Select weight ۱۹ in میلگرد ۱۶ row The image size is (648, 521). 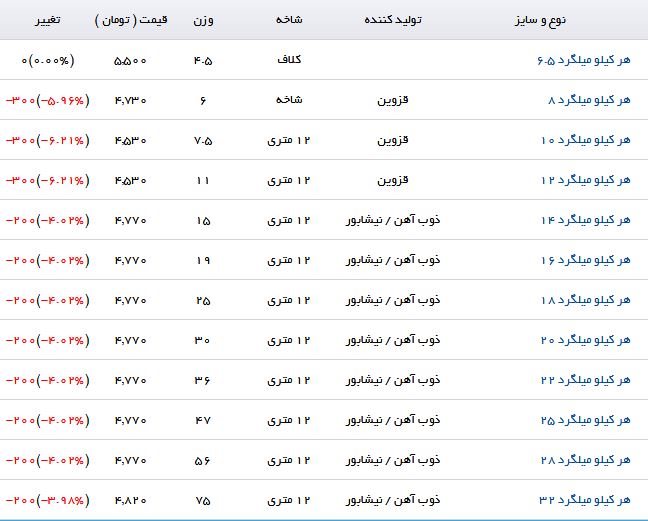point(203,261)
